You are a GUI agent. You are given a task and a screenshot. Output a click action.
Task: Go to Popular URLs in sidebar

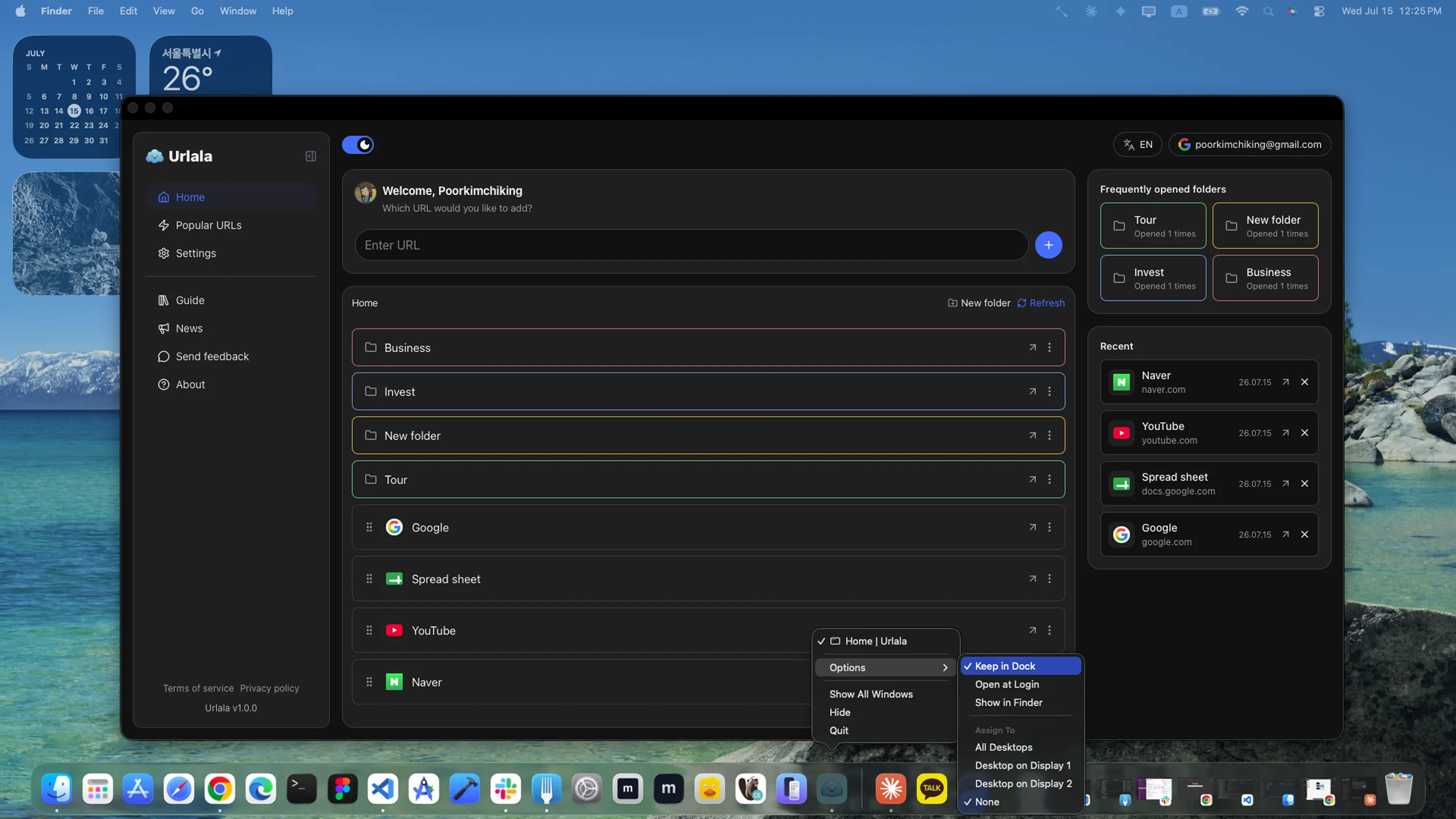click(231, 225)
